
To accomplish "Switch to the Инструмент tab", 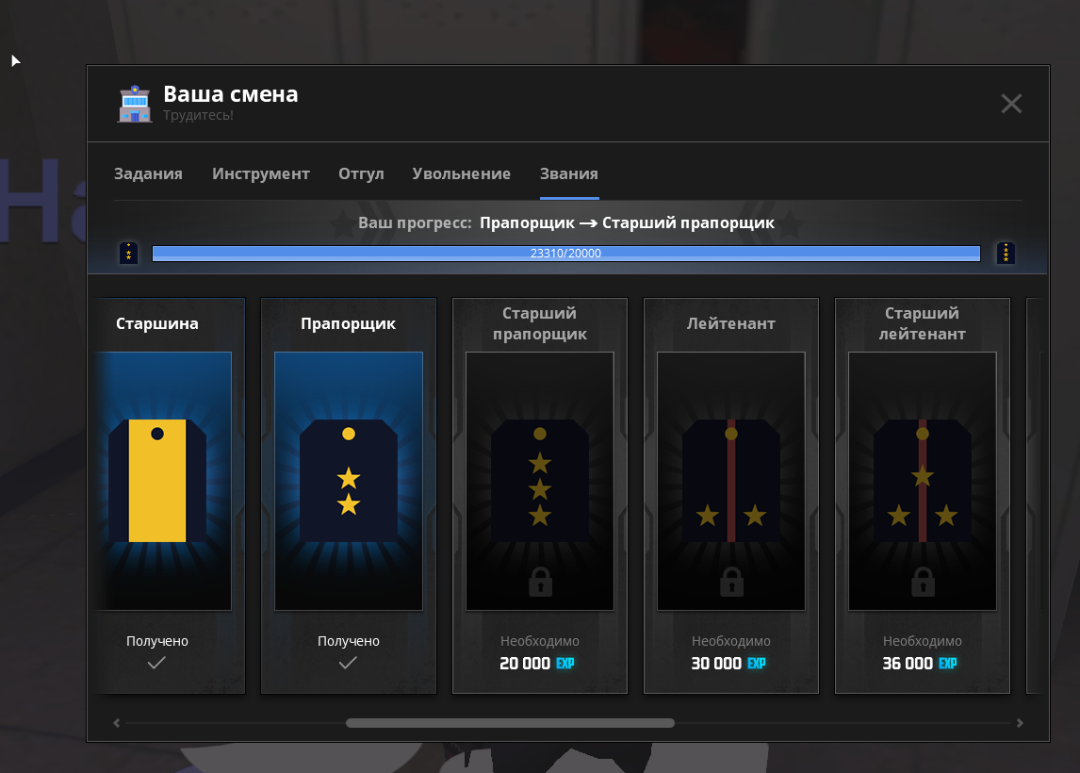I will pos(261,174).
